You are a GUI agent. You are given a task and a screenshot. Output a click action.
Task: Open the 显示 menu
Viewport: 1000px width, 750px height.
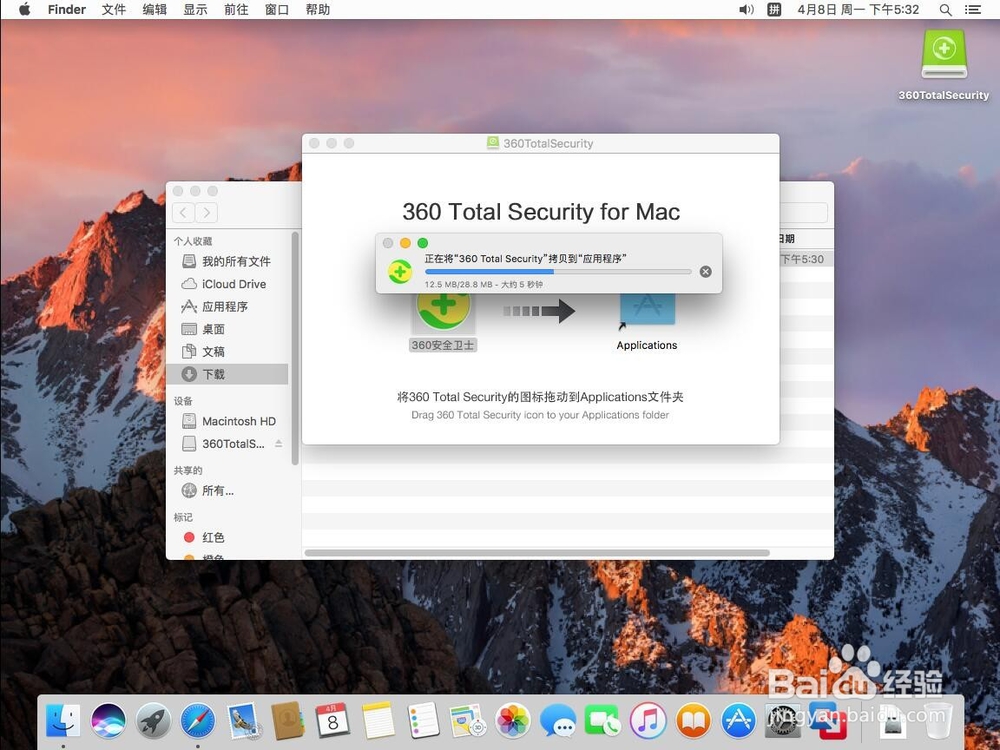pos(195,10)
